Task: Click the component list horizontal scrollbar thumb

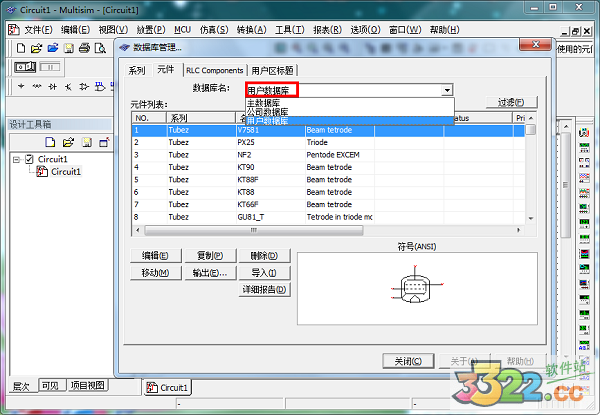Action: coord(254,230)
